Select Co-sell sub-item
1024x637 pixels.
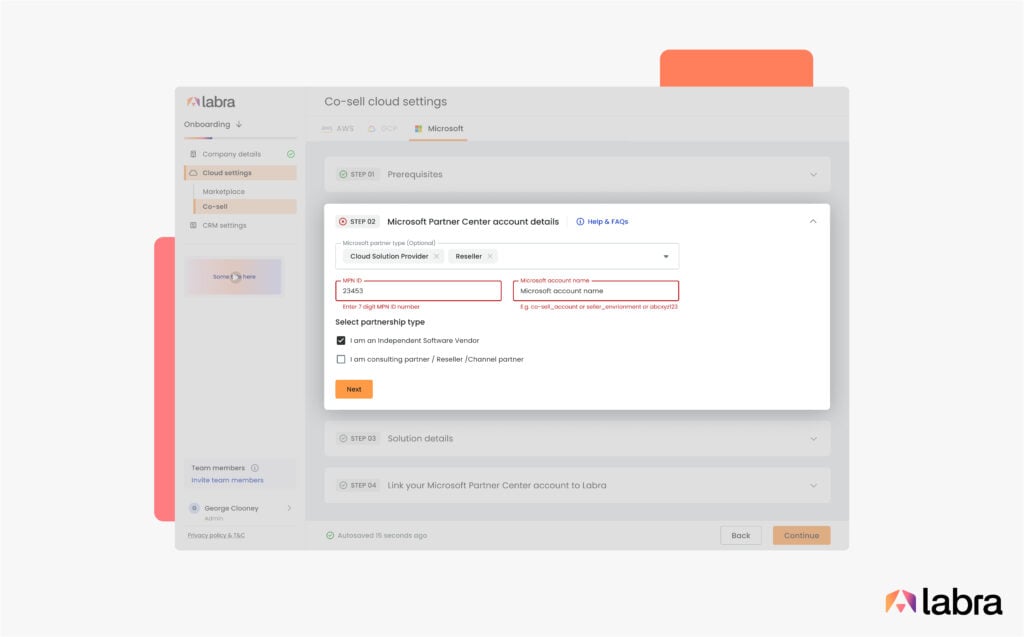(246, 206)
